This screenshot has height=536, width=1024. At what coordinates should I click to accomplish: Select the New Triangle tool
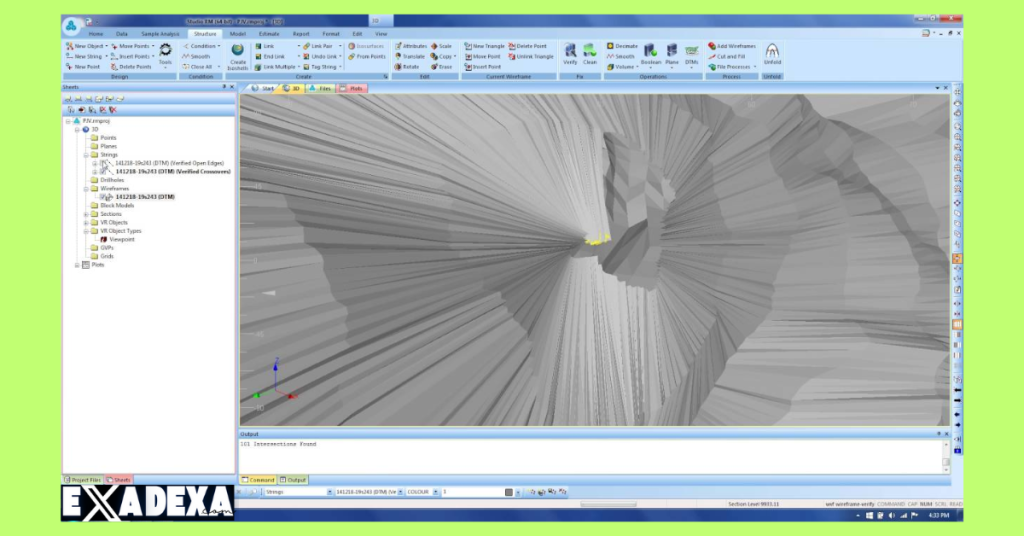click(x=485, y=46)
